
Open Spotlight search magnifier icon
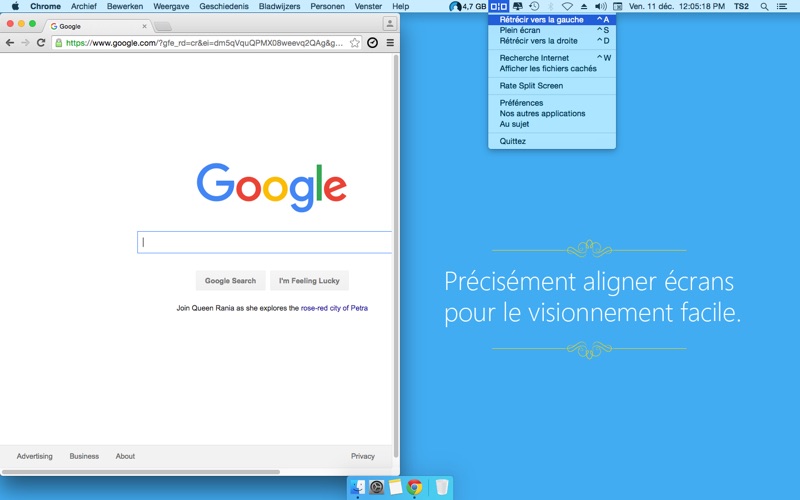point(764,6)
